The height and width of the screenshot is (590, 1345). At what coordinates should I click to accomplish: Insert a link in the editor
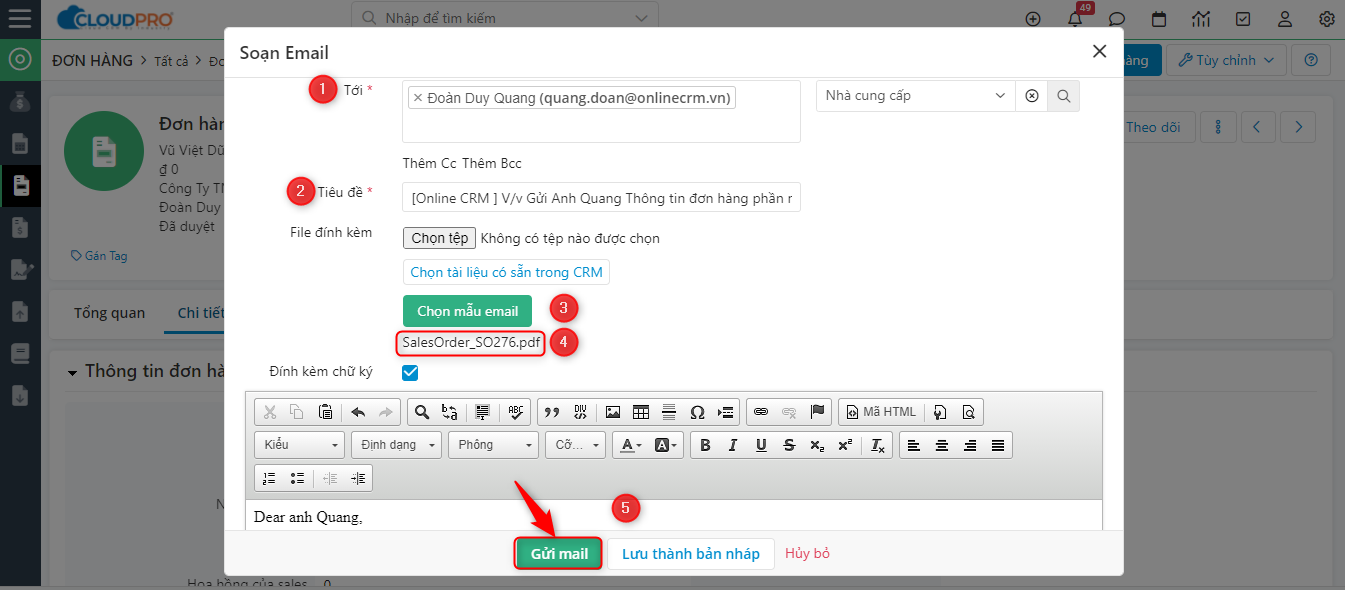point(761,412)
